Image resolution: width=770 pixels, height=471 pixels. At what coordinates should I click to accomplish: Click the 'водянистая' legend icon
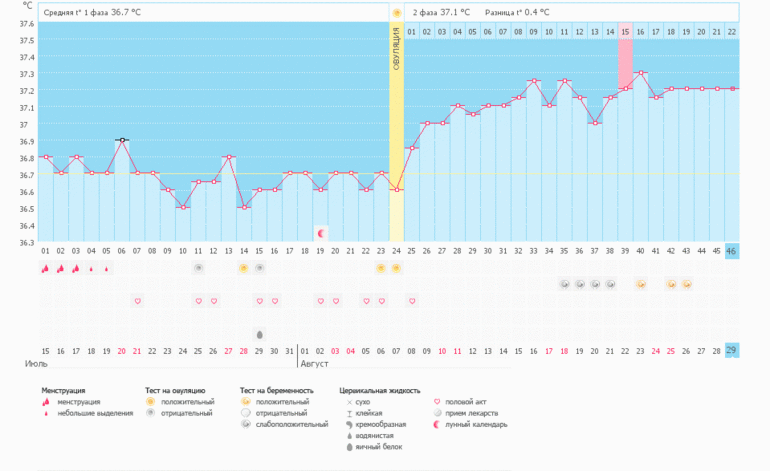[x=349, y=436]
